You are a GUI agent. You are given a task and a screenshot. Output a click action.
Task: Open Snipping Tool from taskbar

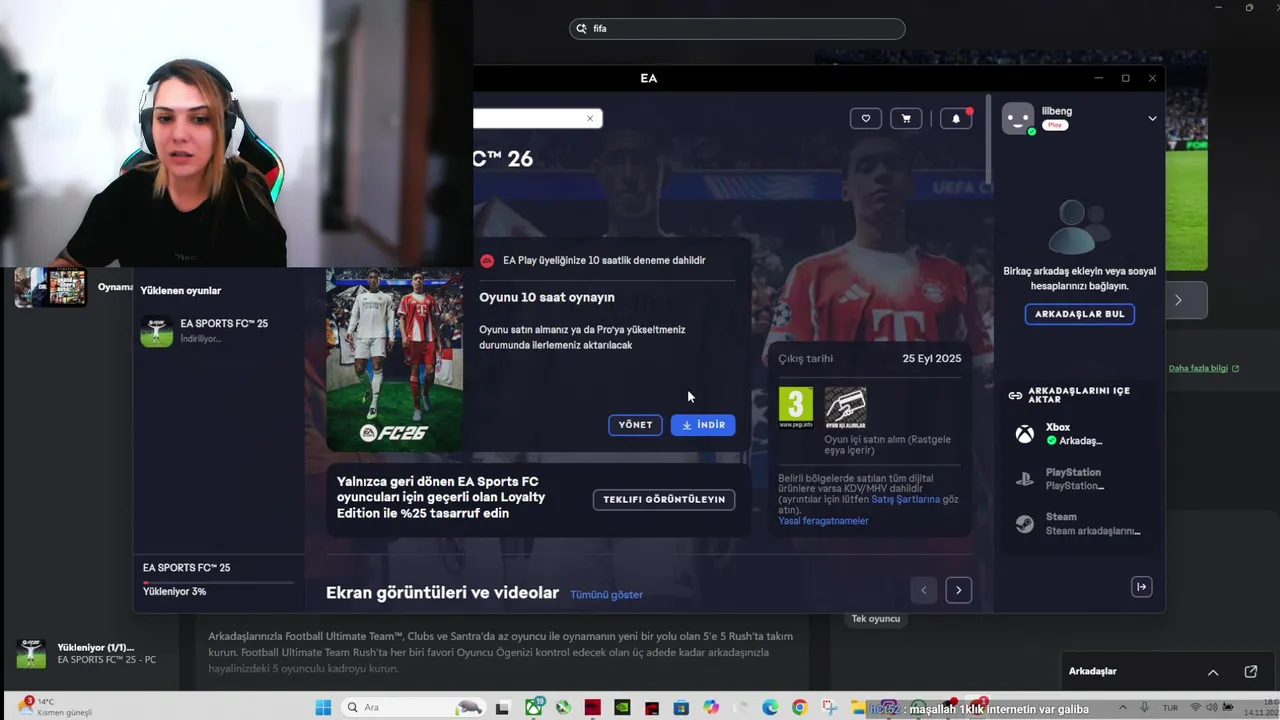[x=829, y=707]
